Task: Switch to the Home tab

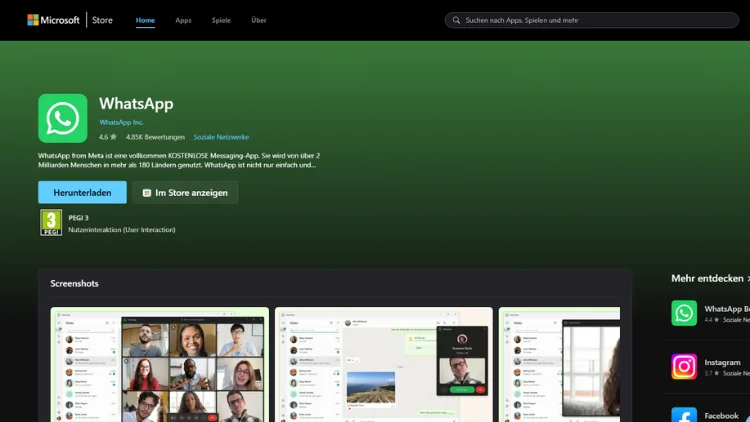Action: [x=145, y=20]
